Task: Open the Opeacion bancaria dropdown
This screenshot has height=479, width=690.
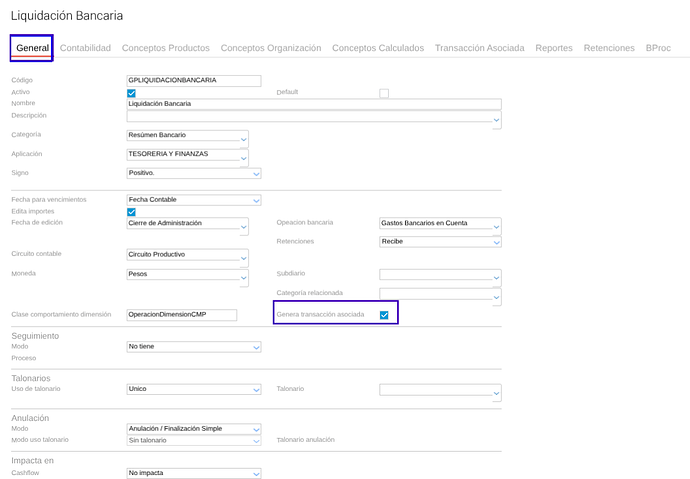Action: coord(440,224)
